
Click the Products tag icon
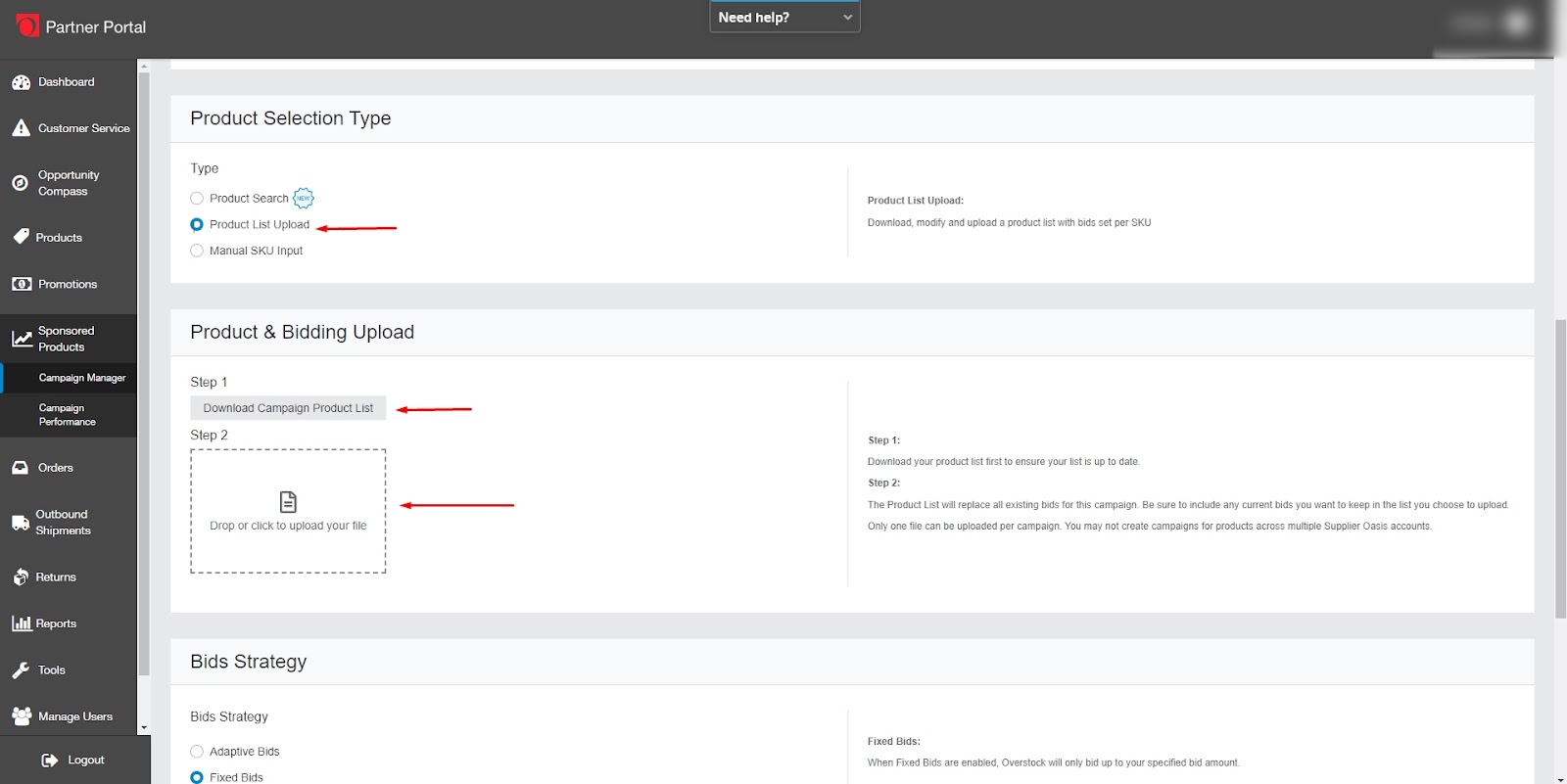[21, 237]
